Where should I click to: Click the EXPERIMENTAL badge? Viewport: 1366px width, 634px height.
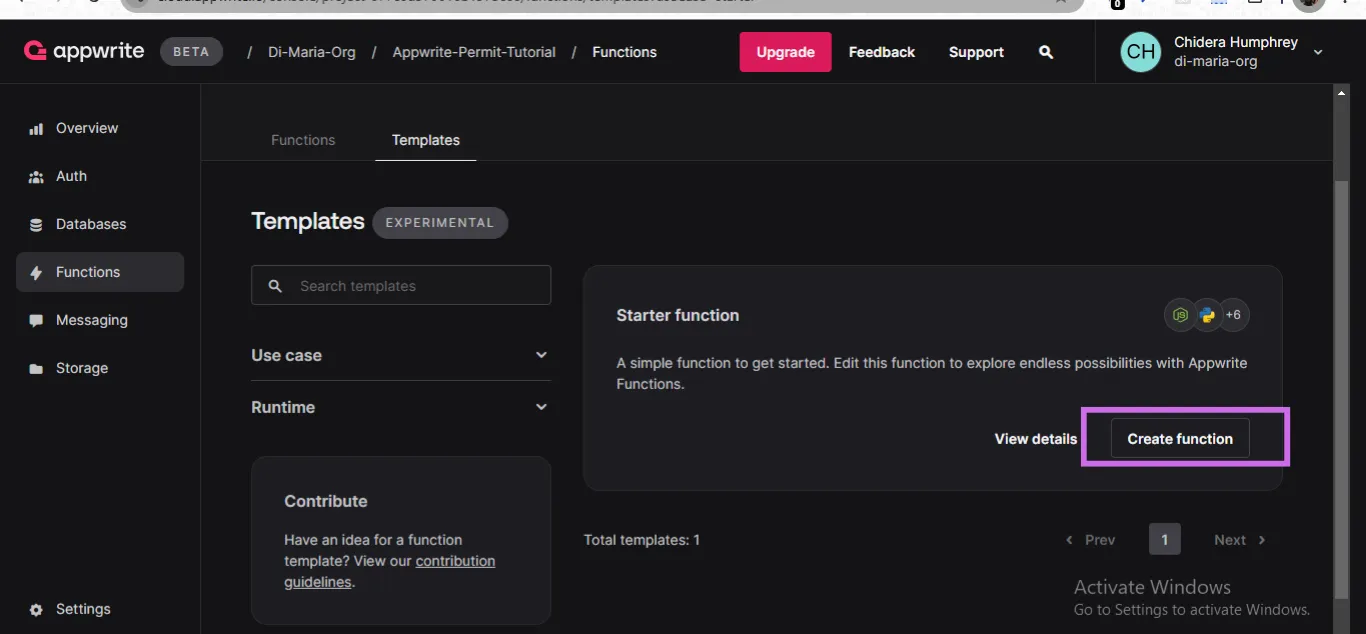click(x=440, y=222)
